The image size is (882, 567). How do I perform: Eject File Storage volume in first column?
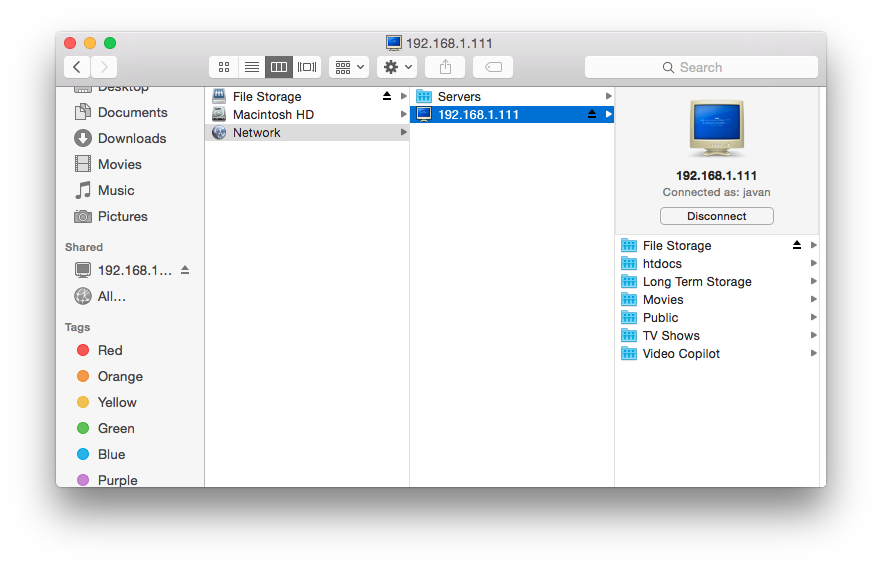point(386,96)
